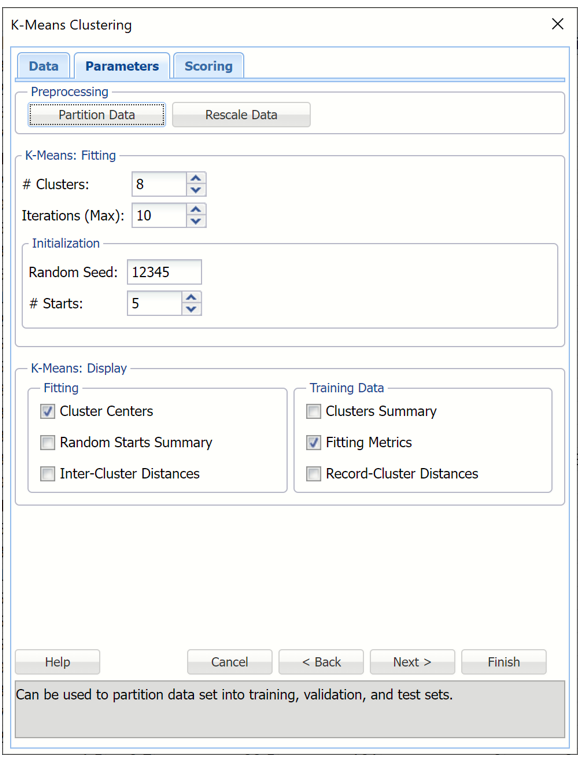Switch to the Data tab
The image size is (586, 760).
pyautogui.click(x=44, y=66)
